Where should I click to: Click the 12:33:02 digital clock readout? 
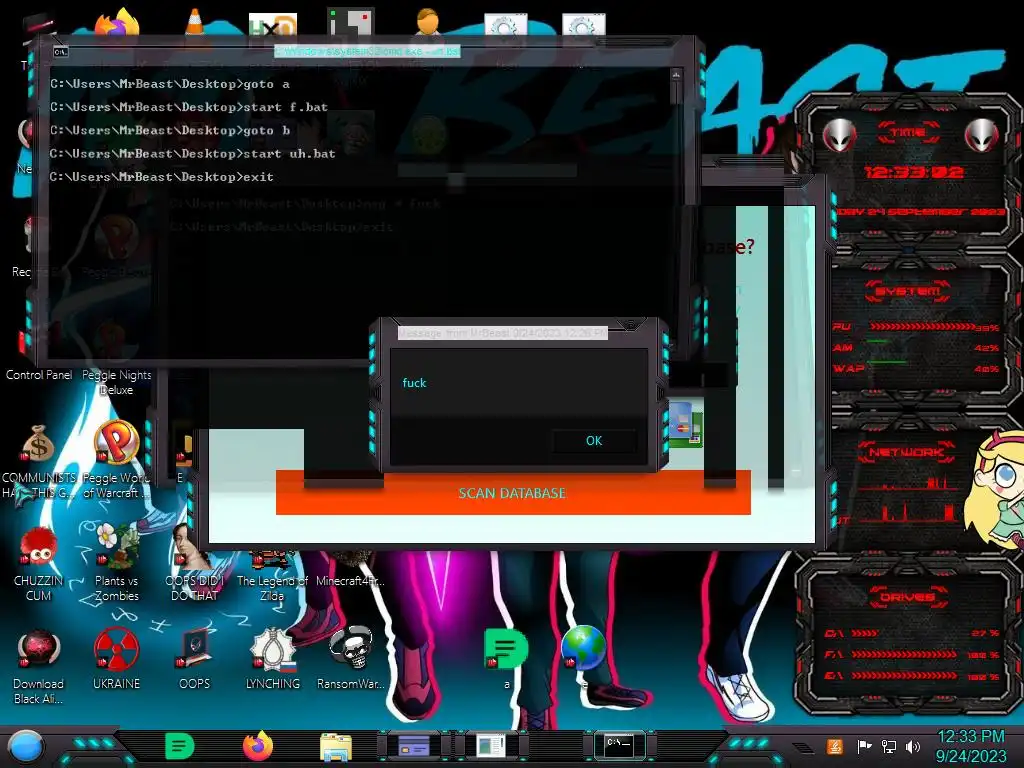pos(913,172)
